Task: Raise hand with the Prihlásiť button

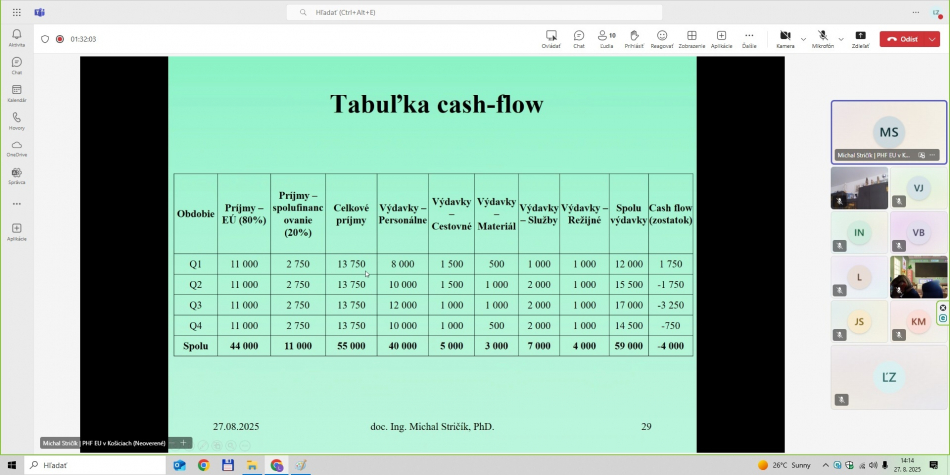Action: tap(634, 38)
